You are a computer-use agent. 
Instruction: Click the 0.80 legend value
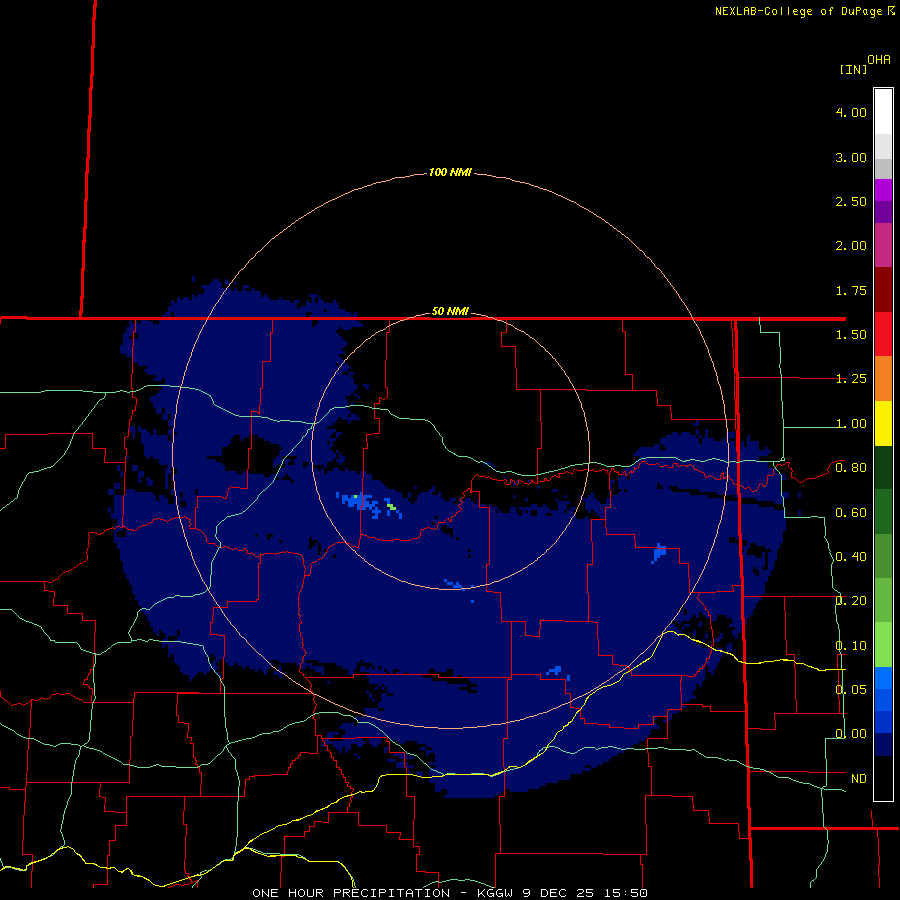click(851, 468)
